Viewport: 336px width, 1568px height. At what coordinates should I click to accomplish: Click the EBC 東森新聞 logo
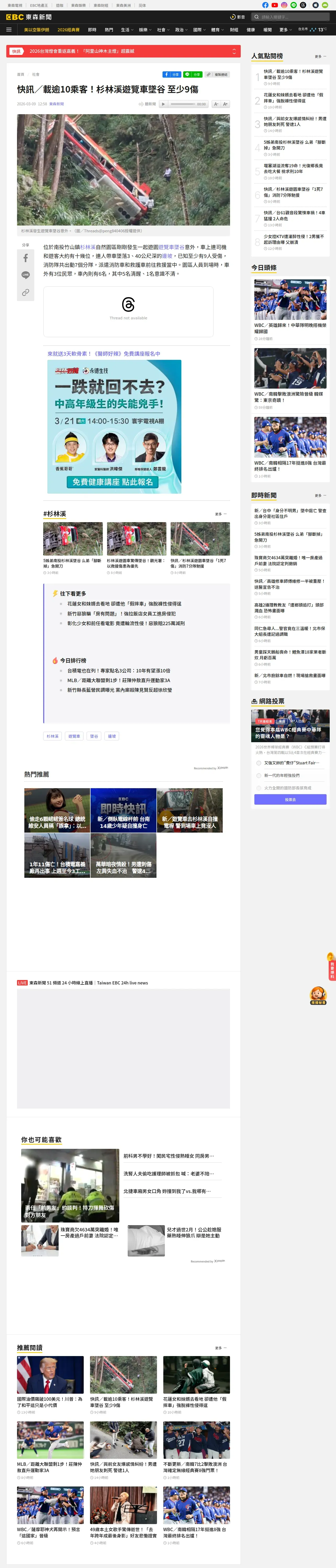(x=29, y=17)
